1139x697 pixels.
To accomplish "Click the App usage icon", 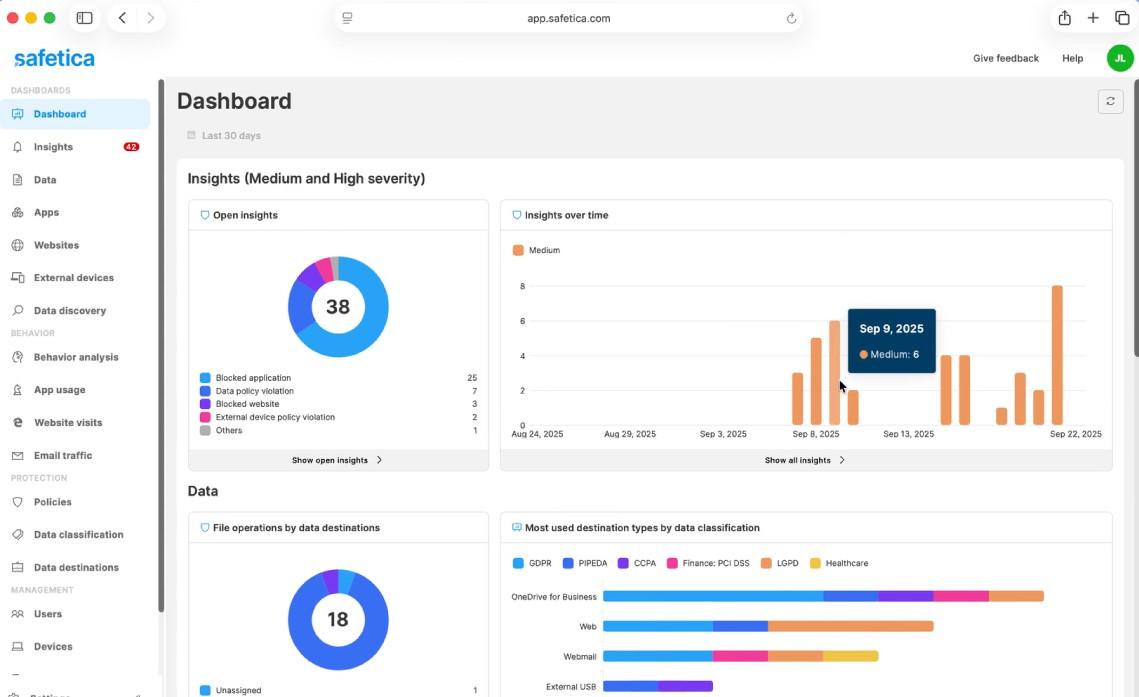I will coord(17,390).
